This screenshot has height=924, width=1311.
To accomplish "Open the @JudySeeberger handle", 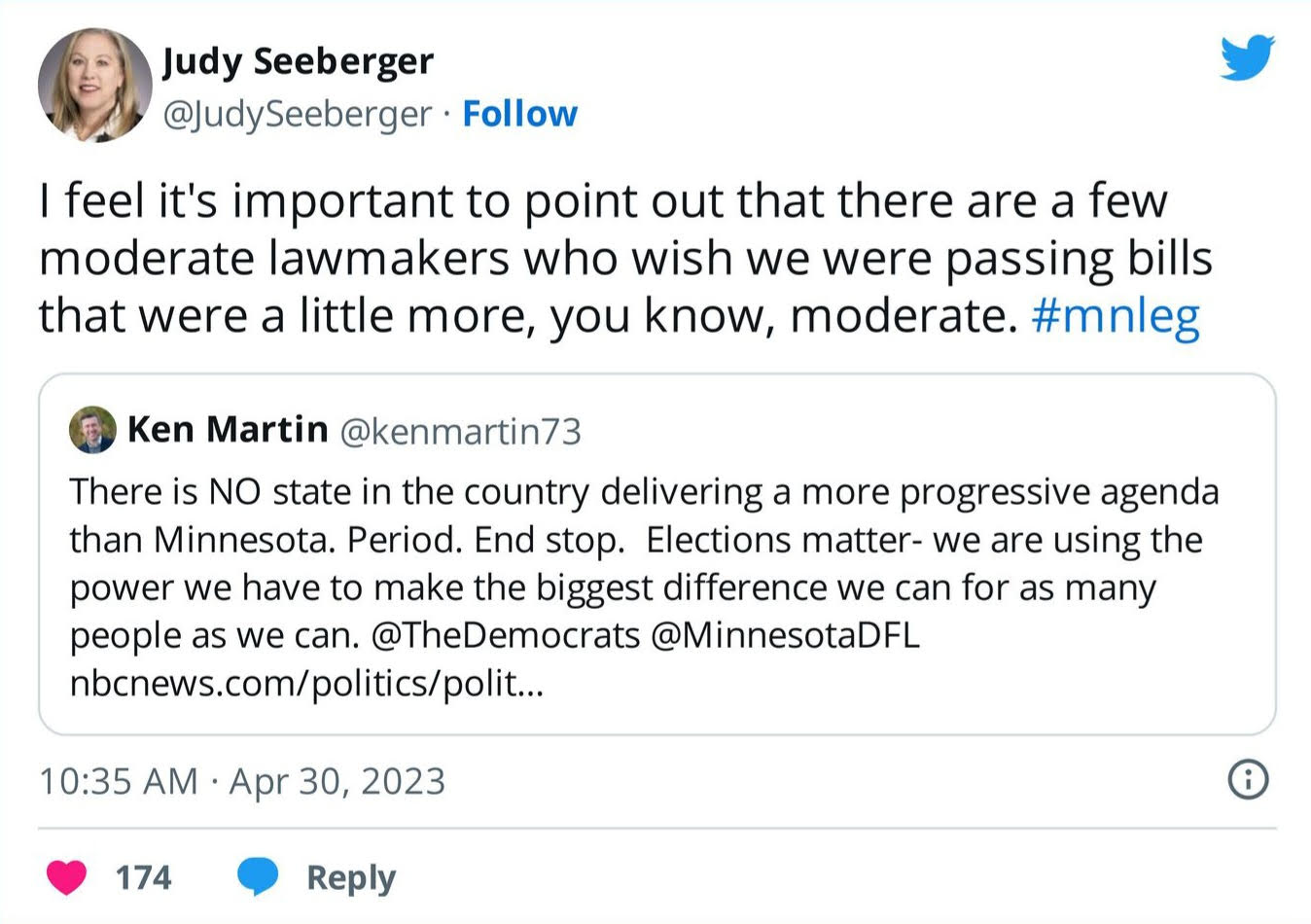I will tap(297, 114).
